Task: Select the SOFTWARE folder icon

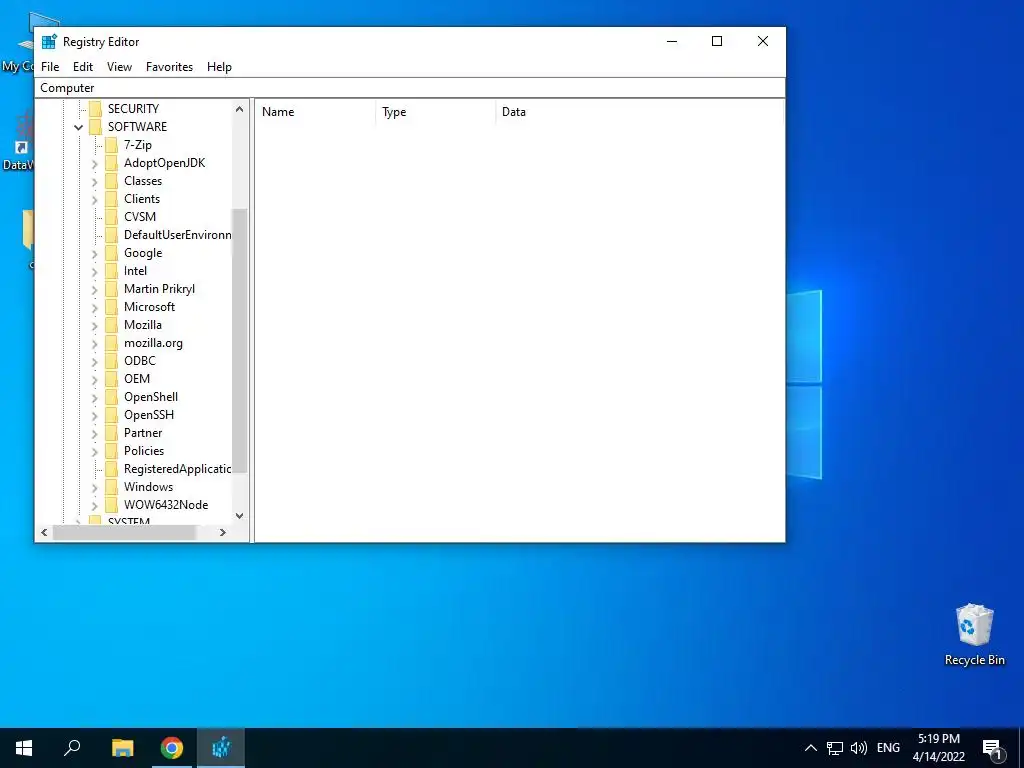Action: point(95,127)
